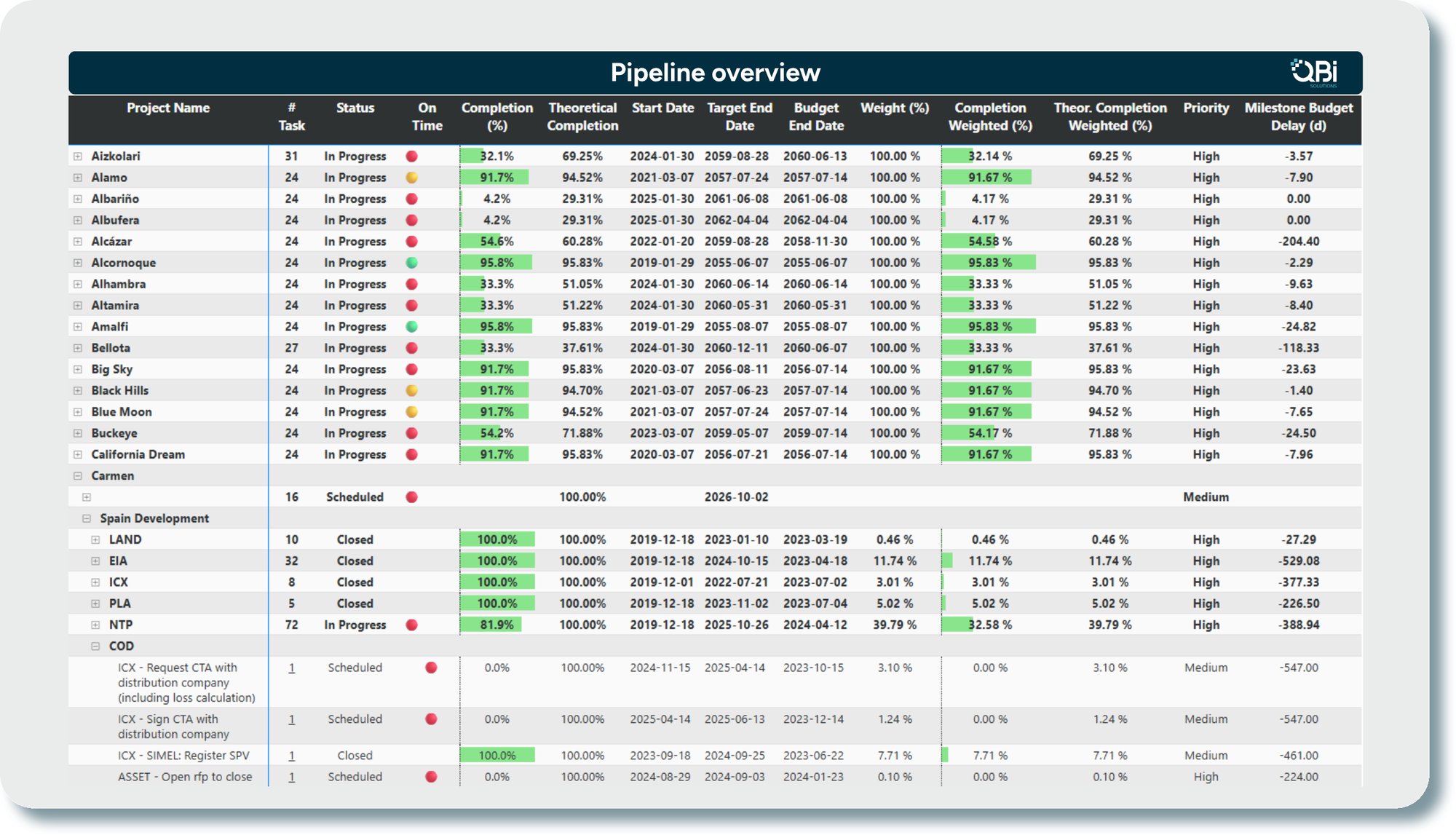This screenshot has height=835, width=1456.
Task: Collapse the COD milestone group
Action: tap(95, 646)
